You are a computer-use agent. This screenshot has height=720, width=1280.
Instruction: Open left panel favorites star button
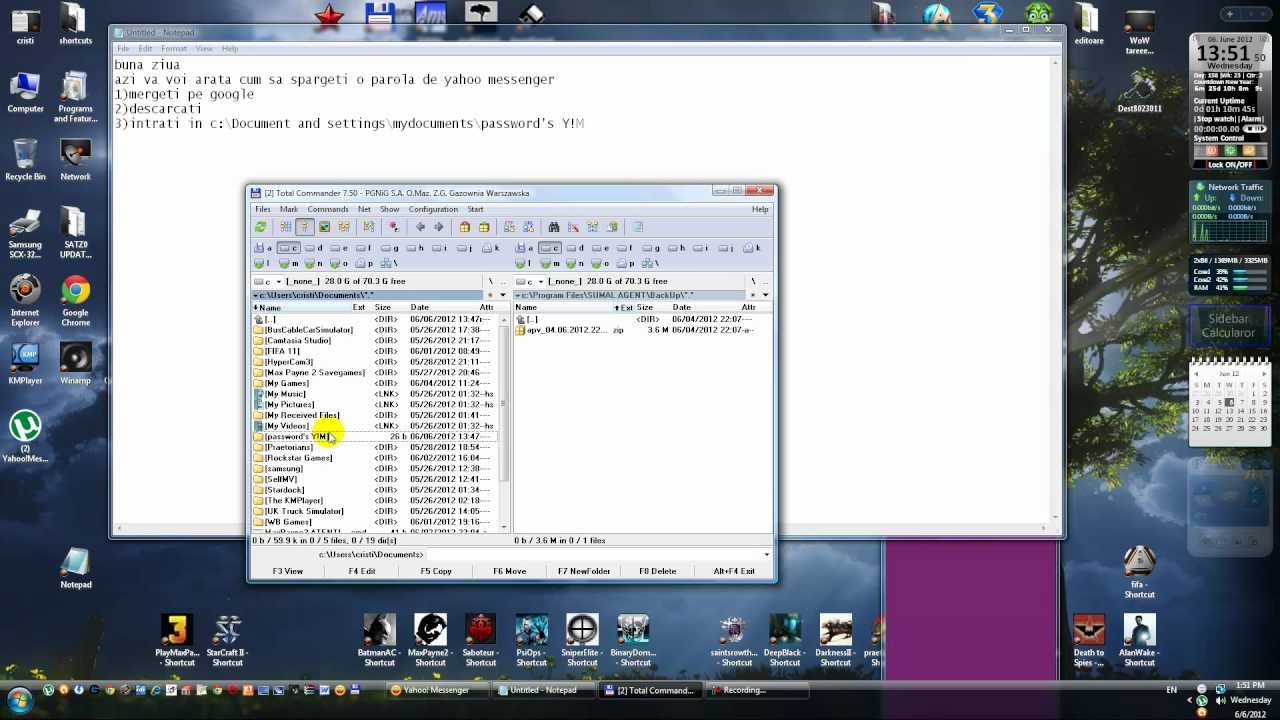(x=490, y=295)
